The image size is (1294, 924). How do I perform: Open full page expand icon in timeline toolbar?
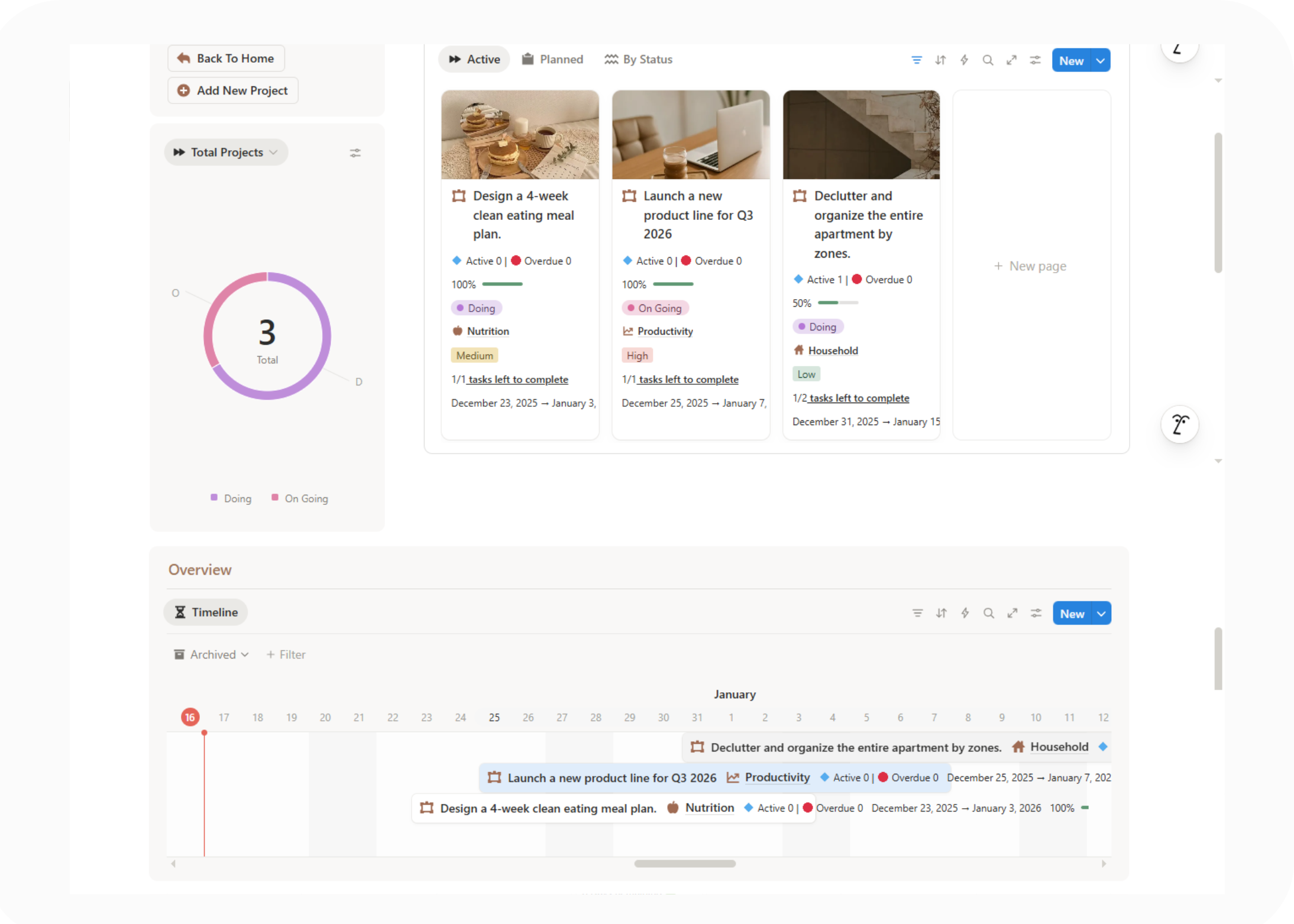point(1012,613)
